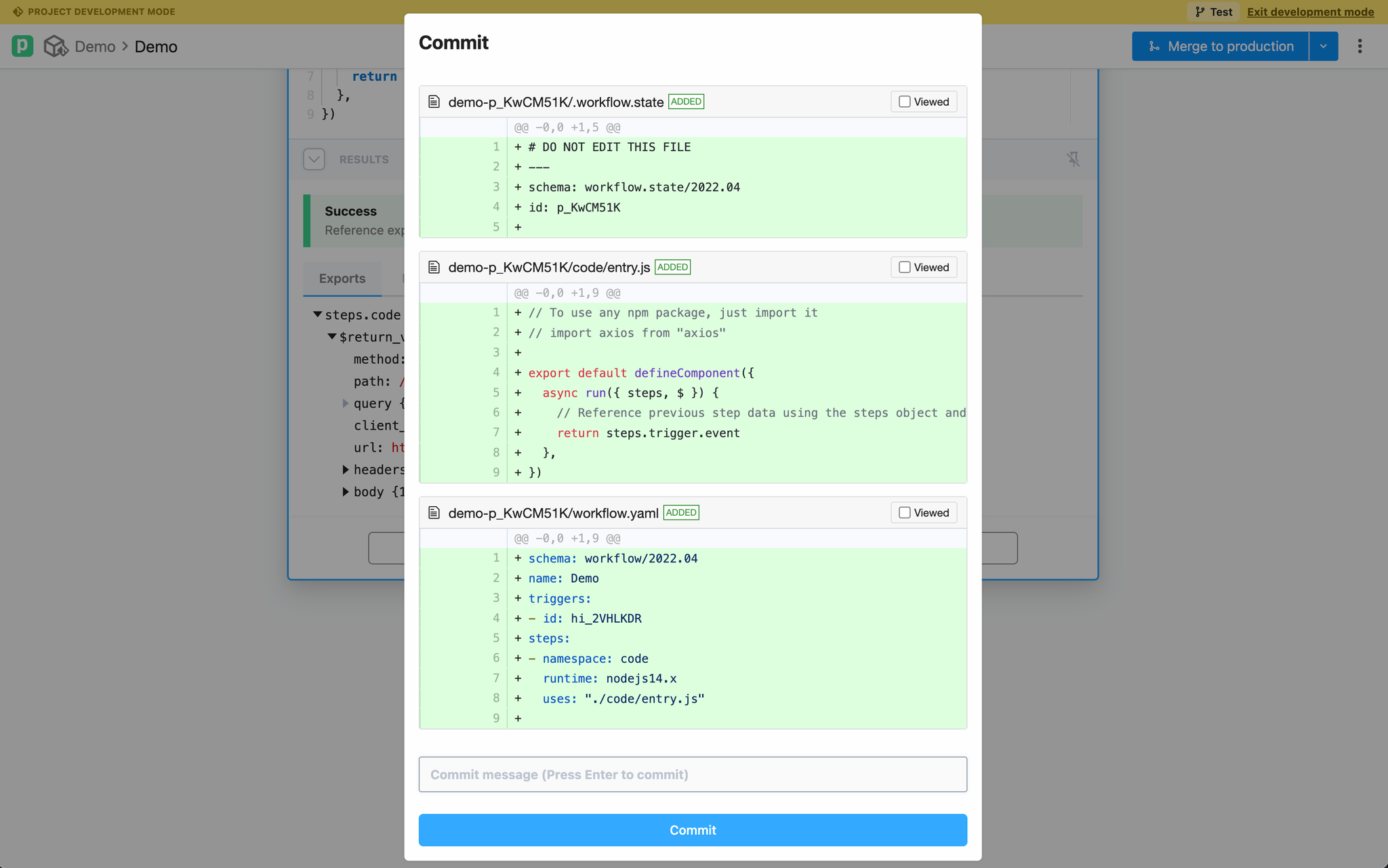Click the Demo project cube icon

56,46
